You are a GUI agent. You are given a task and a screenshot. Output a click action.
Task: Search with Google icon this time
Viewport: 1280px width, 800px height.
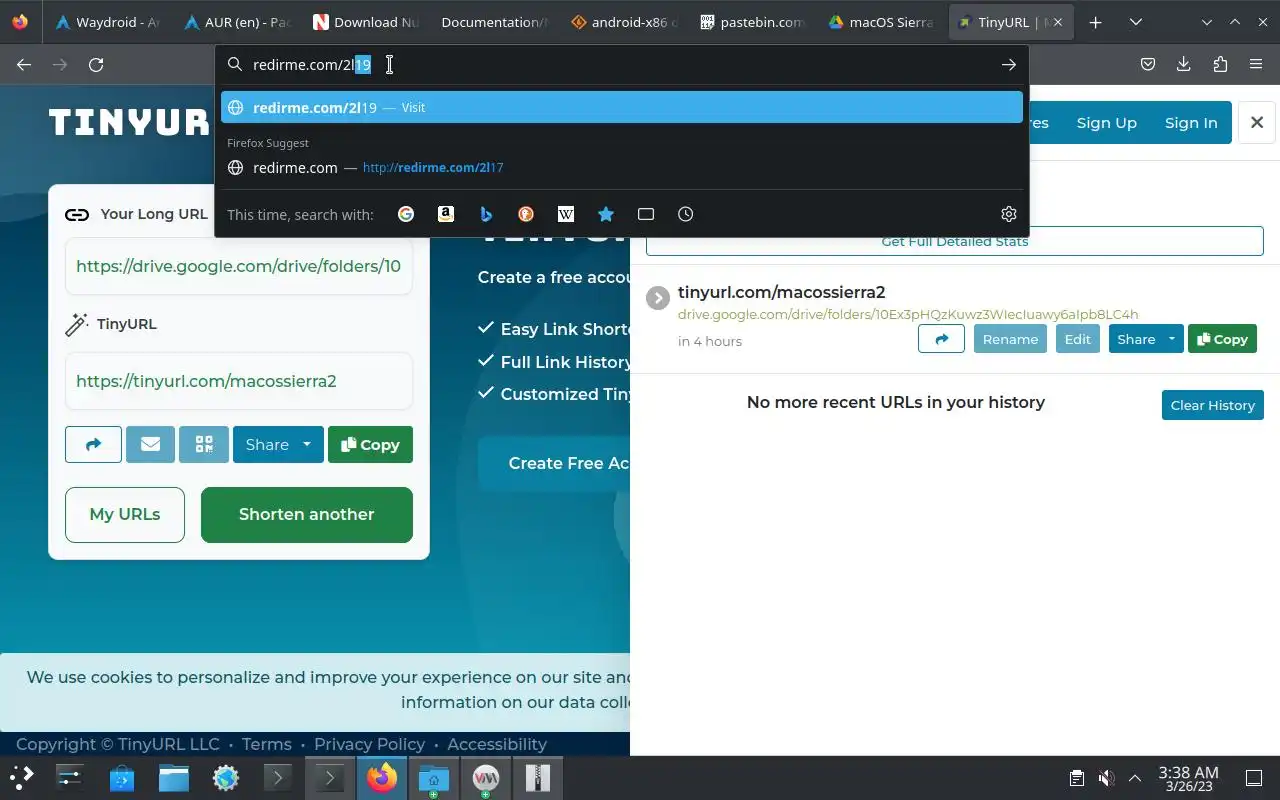(x=406, y=214)
